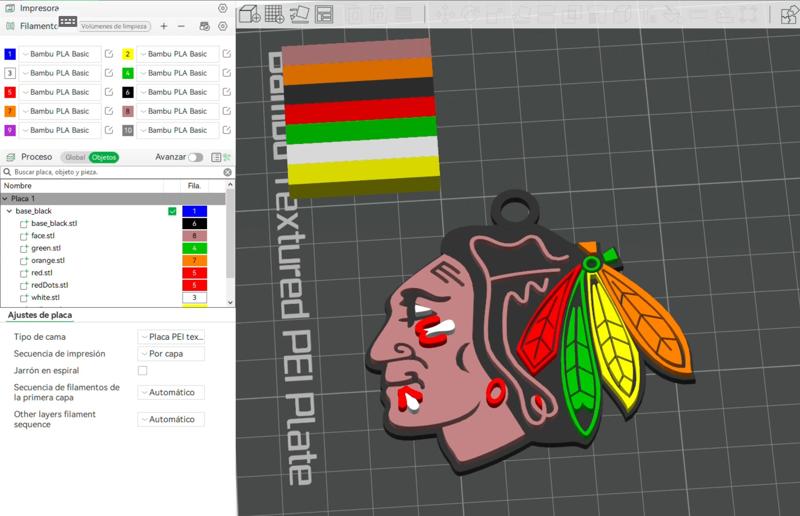Edit preset for filament 10
Image resolution: width=800 pixels, height=516 pixels.
227,130
